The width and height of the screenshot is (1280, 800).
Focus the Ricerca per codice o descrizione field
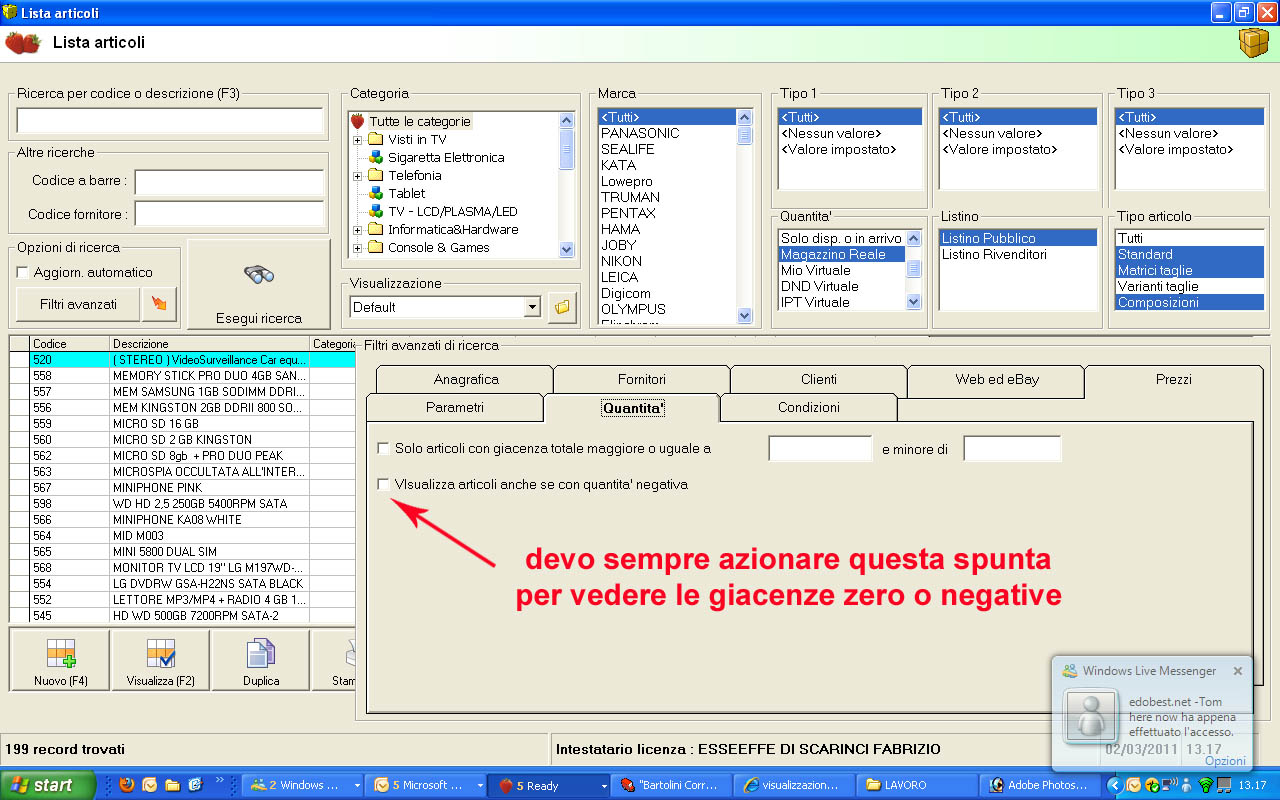tap(170, 121)
